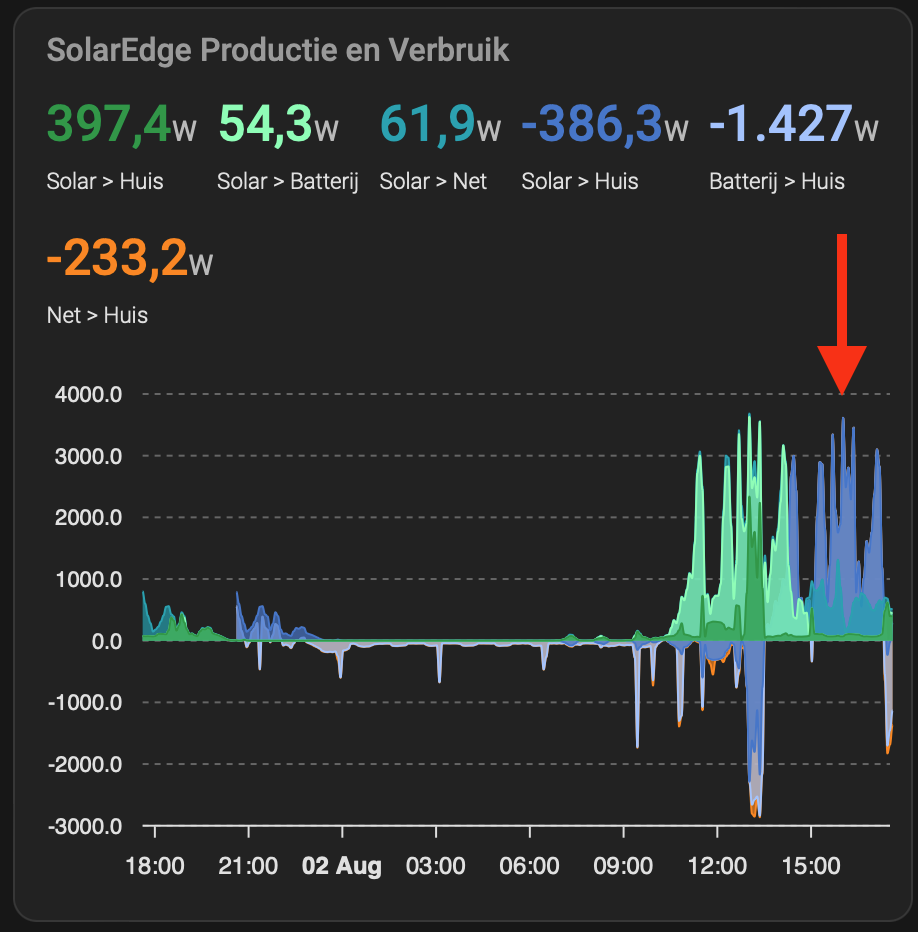Click the -1000.0 y-axis label

pos(85,703)
